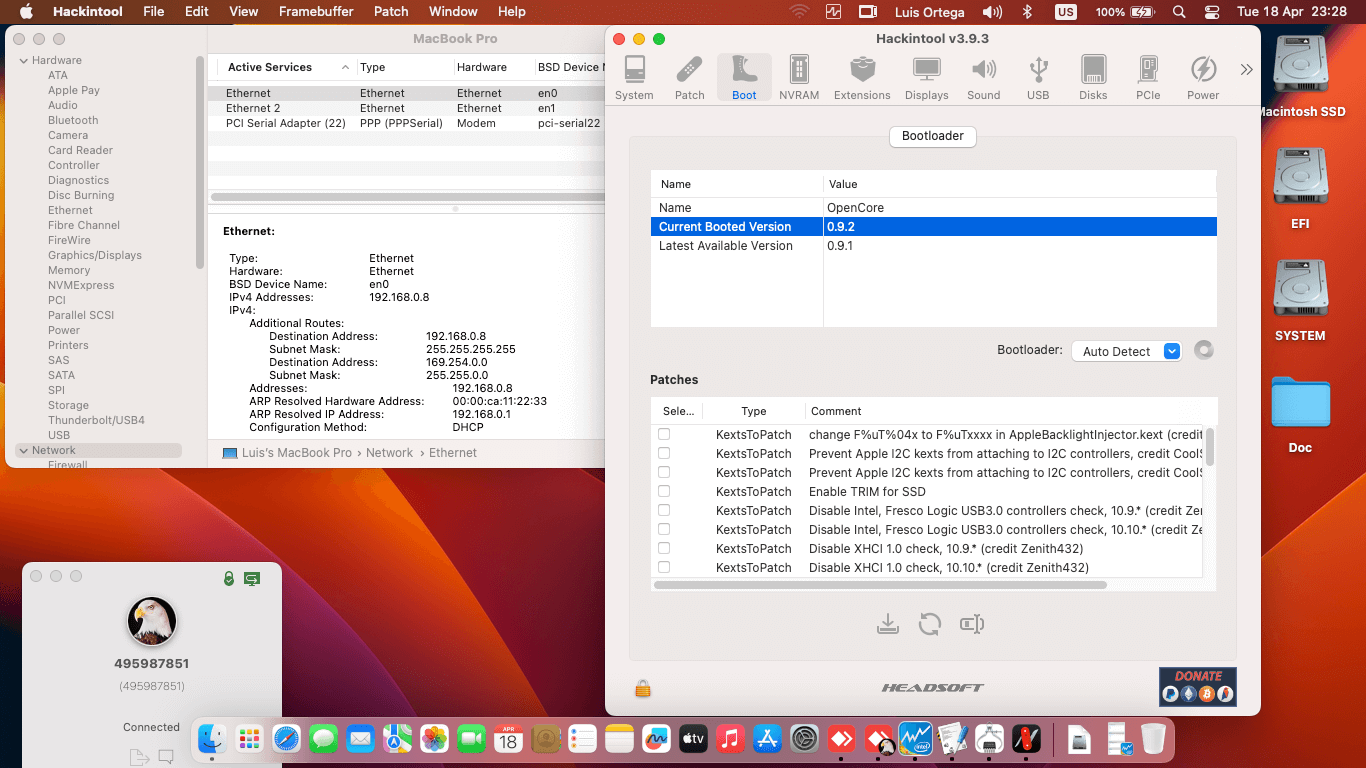This screenshot has height=768, width=1366.
Task: Collapse the Network tree section
Action: (23, 450)
